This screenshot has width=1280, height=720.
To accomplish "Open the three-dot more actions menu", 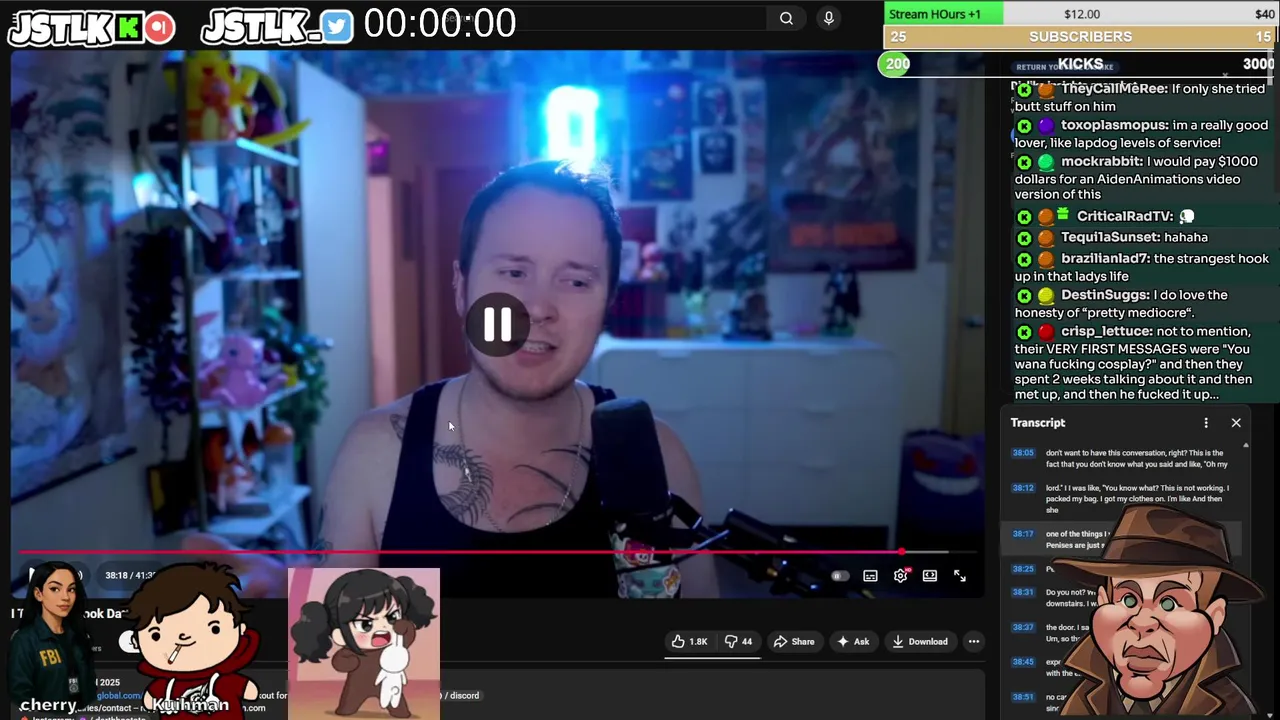I will pos(974,642).
